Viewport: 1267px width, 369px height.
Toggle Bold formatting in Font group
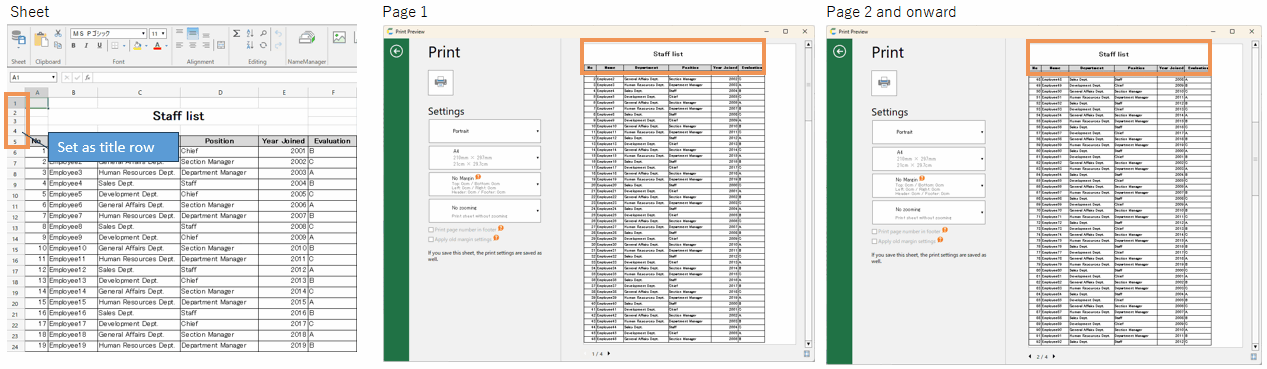(x=73, y=46)
